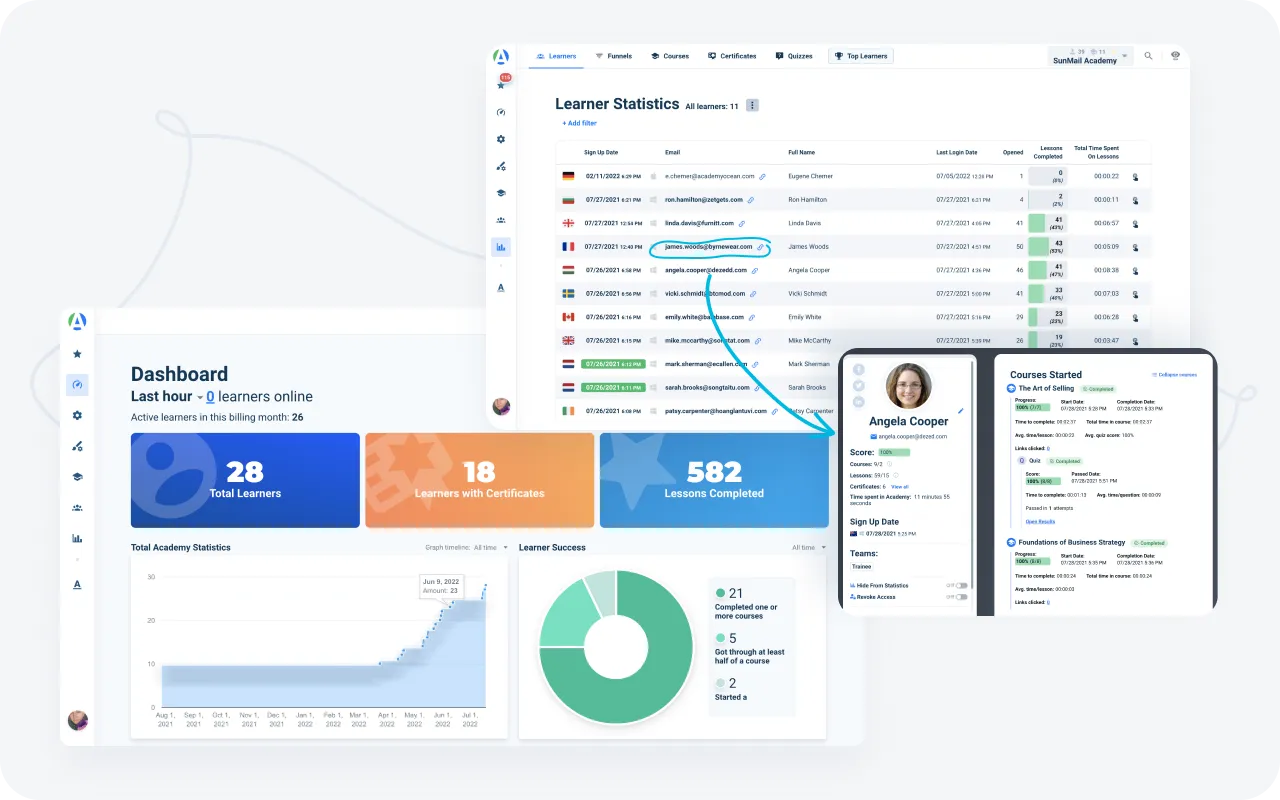Click Open Results link under Quiz

(1040, 521)
